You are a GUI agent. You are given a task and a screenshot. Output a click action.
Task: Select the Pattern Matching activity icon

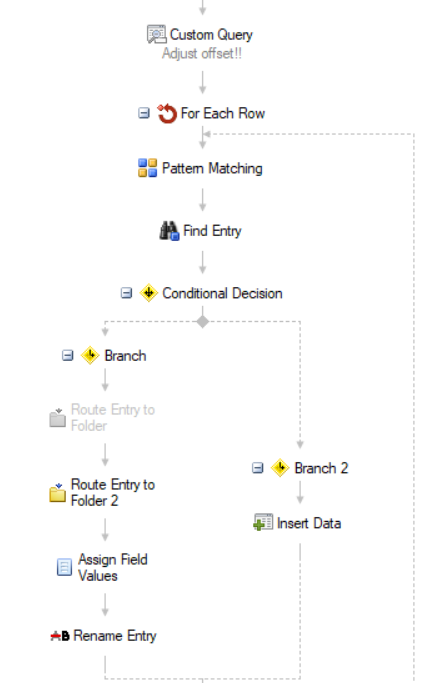click(147, 168)
